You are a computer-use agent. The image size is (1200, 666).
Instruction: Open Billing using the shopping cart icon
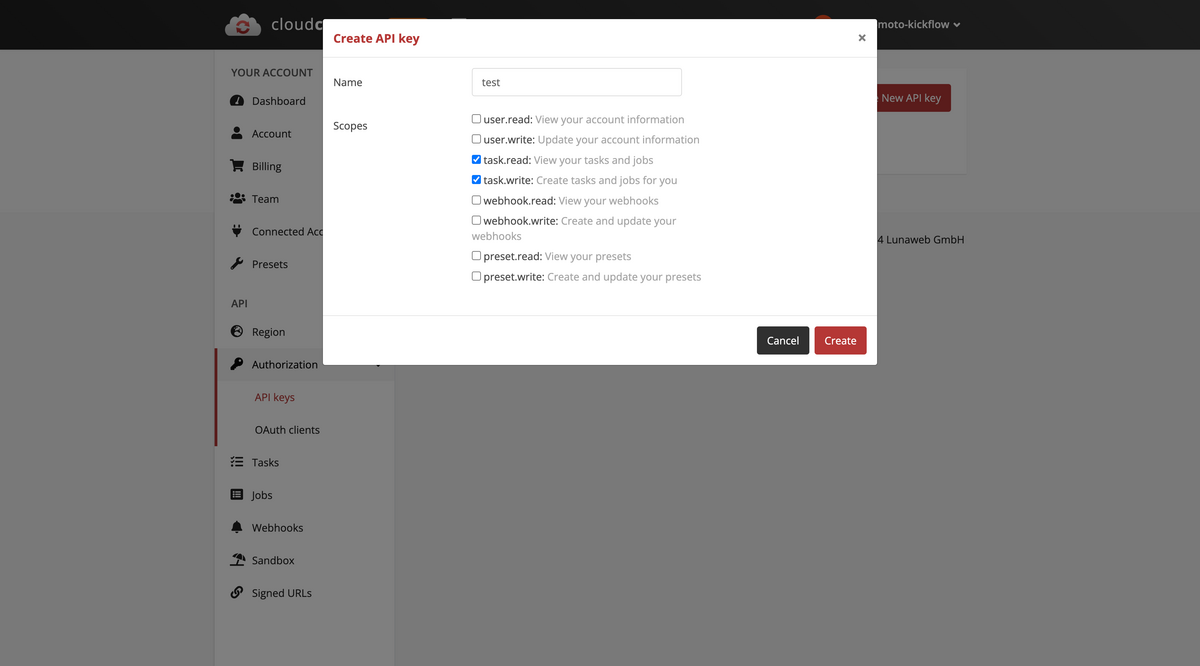[x=236, y=166]
